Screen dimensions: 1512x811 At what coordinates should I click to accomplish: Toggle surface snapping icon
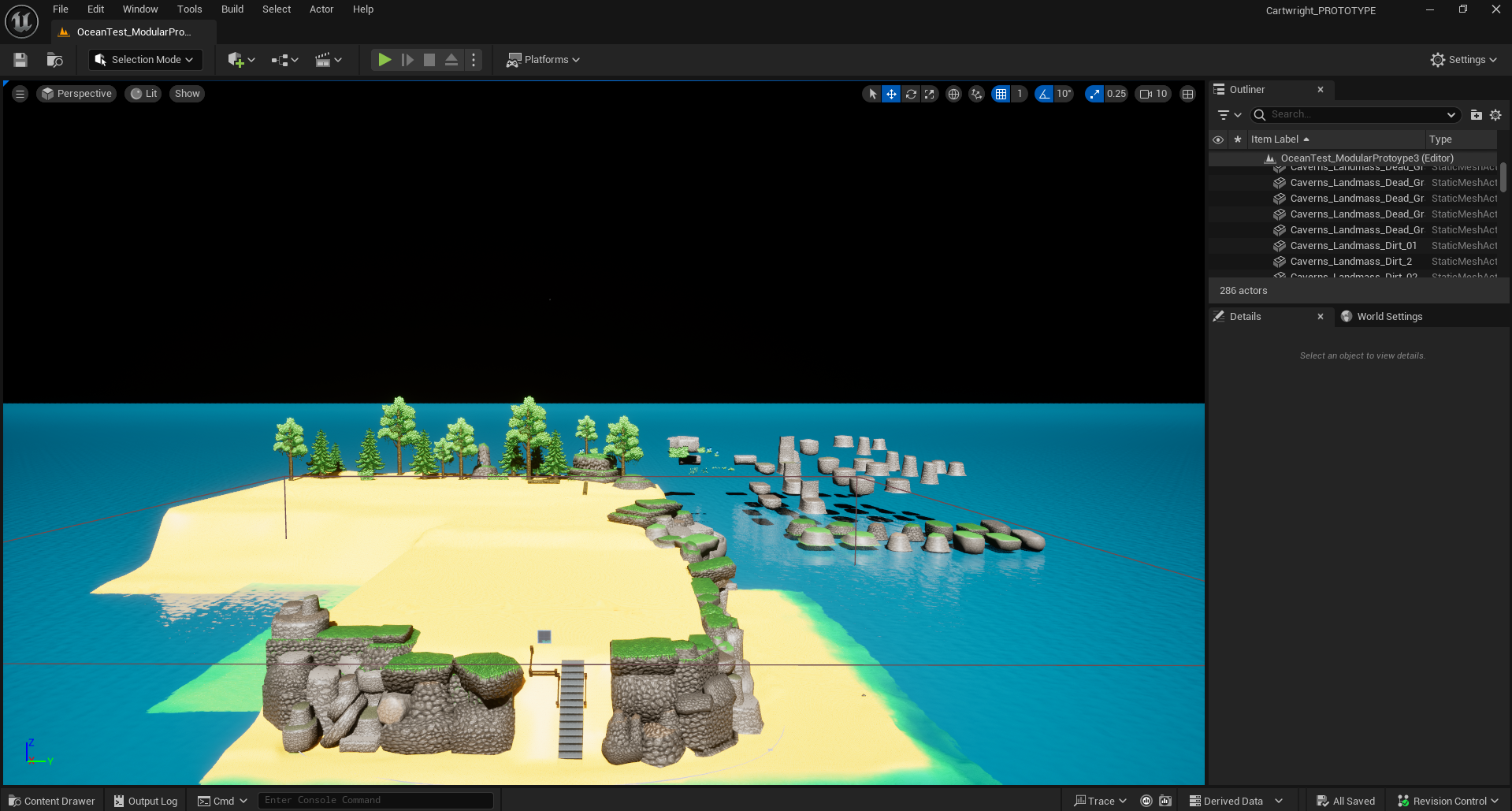[x=977, y=94]
